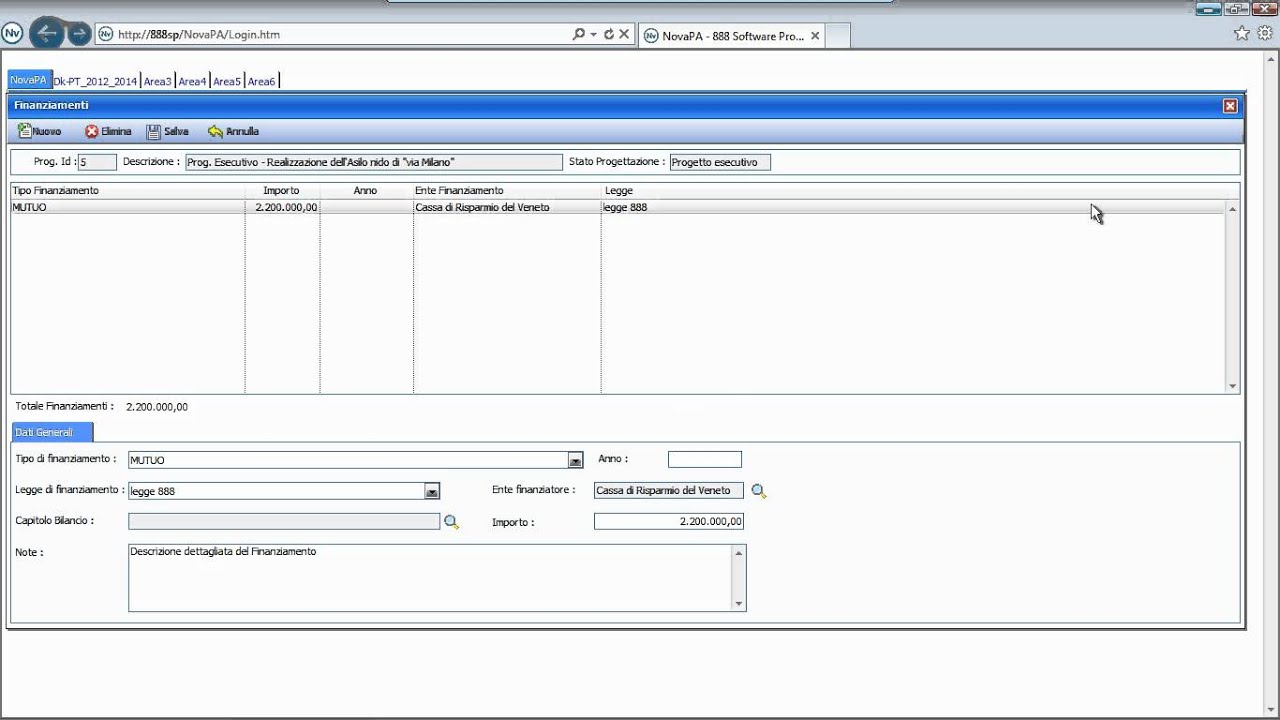Open the Area3 tab
This screenshot has width=1280, height=720.
click(x=157, y=81)
